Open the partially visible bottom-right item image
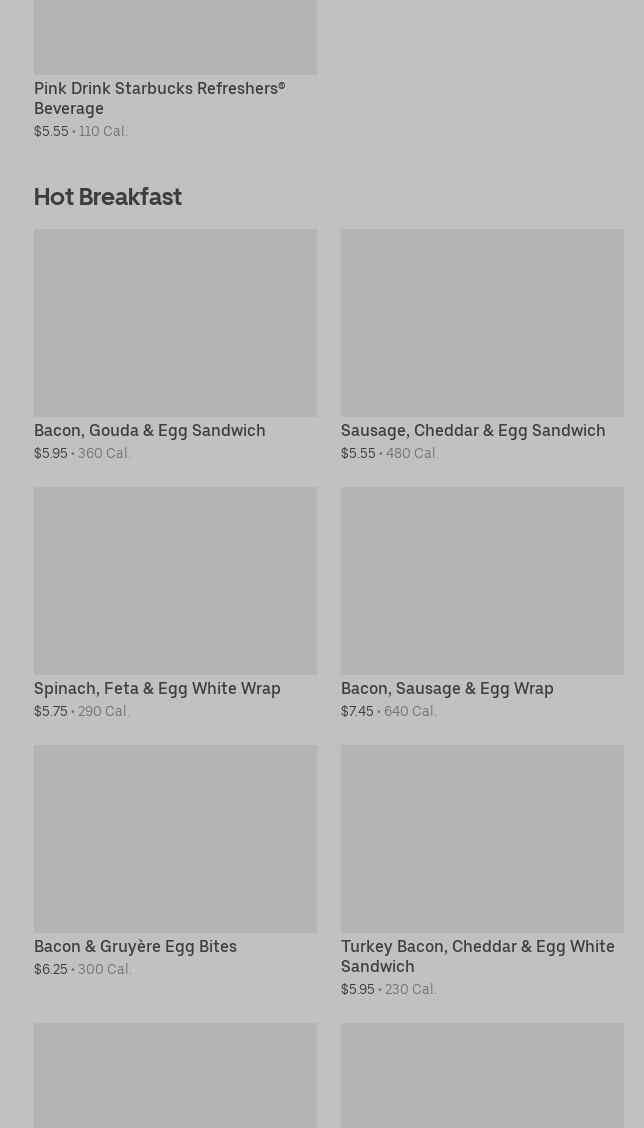Screen dimensions: 644x1128 tap(482, 1075)
